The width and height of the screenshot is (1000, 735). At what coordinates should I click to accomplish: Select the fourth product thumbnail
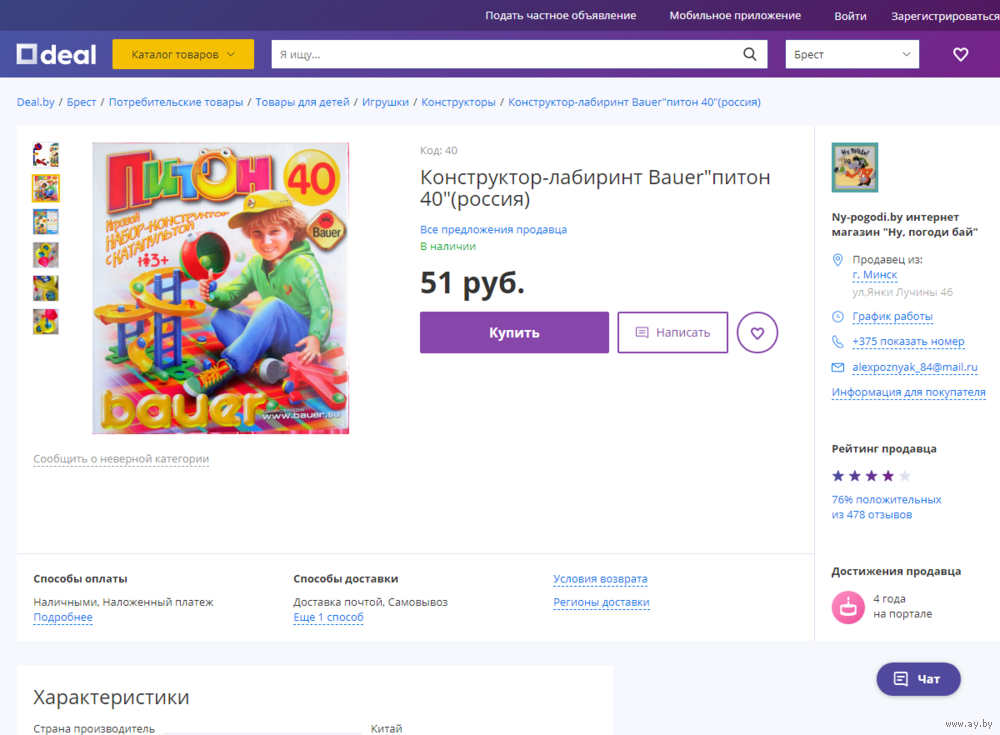(46, 255)
